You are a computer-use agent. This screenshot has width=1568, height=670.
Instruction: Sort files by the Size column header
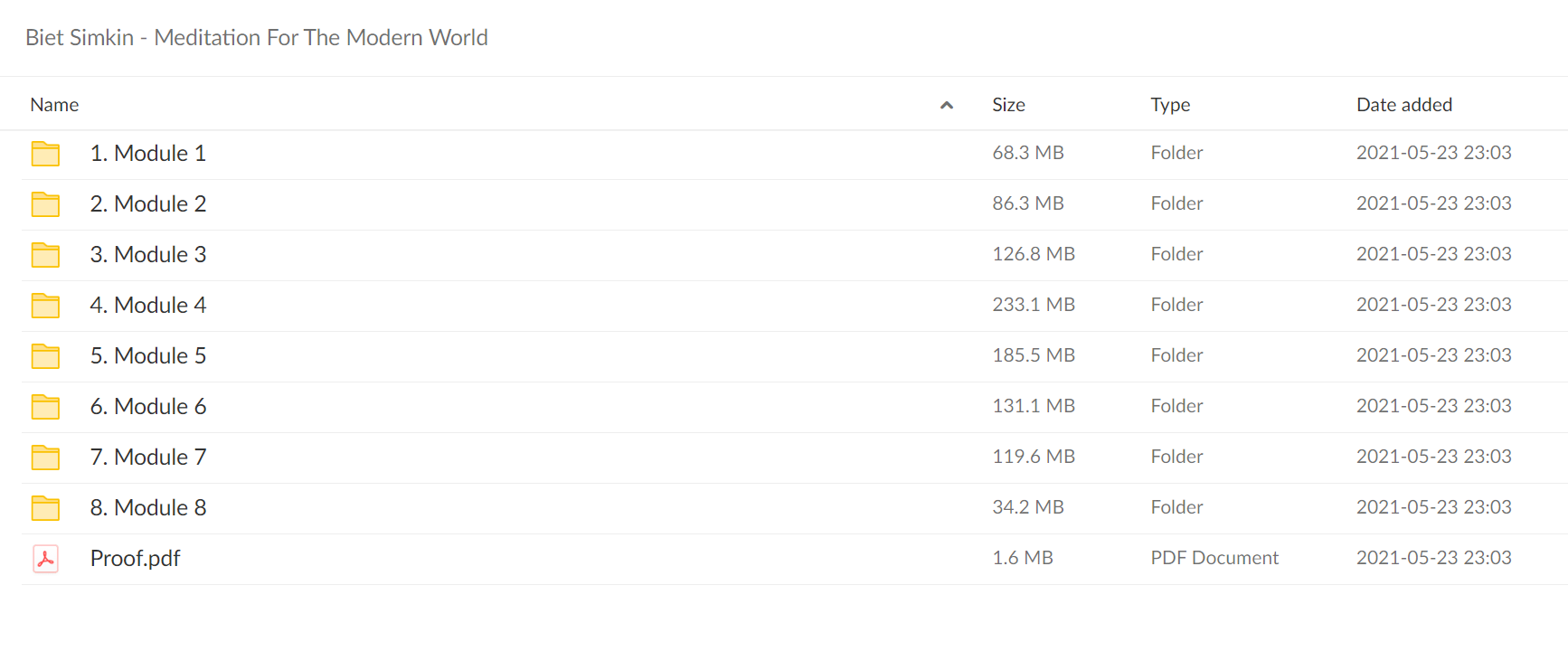(1008, 105)
